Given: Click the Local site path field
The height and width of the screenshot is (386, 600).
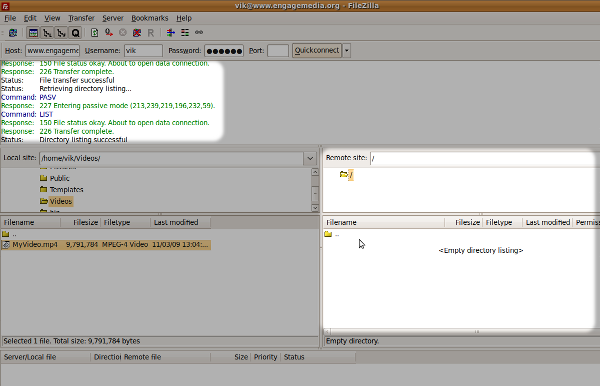Looking at the screenshot, I should pos(171,158).
